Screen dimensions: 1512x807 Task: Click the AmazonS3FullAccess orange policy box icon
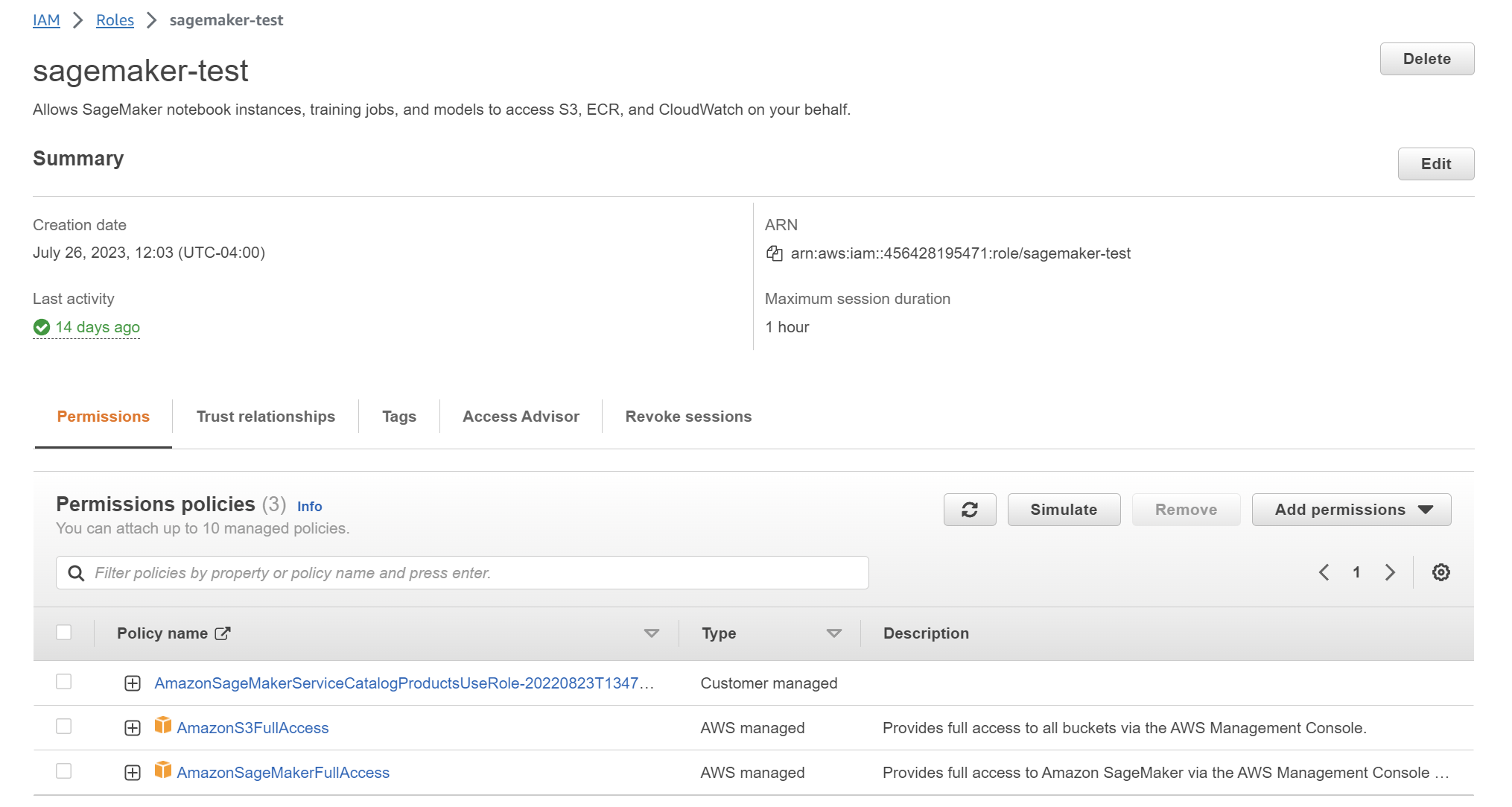[163, 725]
